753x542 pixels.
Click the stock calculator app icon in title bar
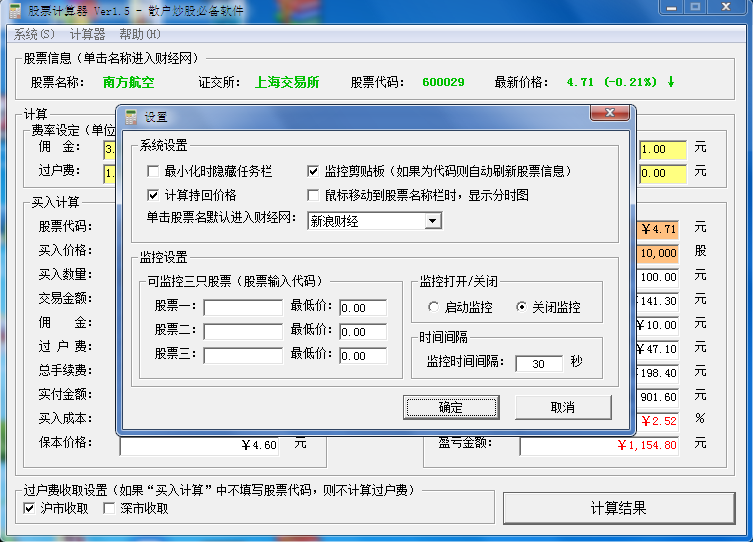[13, 11]
